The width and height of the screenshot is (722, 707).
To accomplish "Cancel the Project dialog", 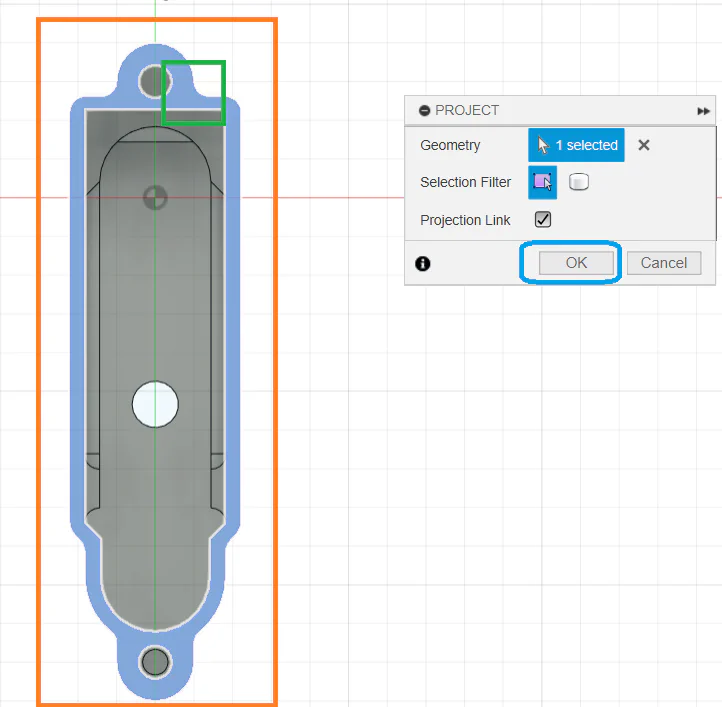I will (664, 263).
